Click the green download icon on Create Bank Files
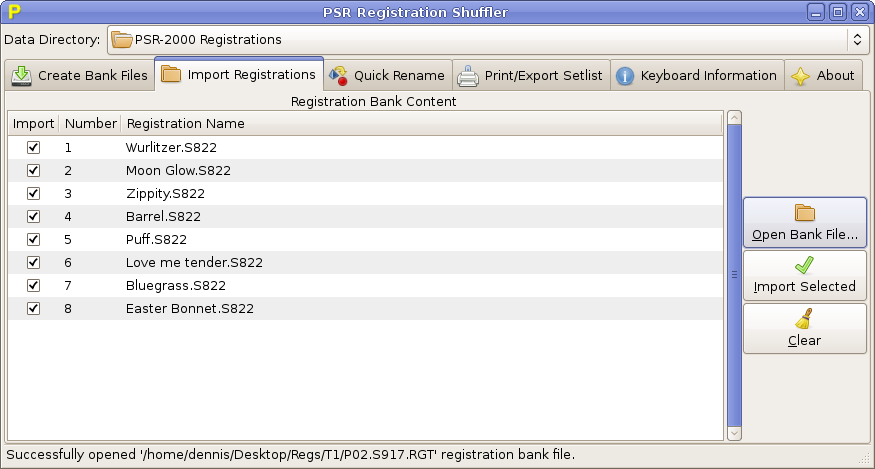Image resolution: width=875 pixels, height=469 pixels. [22, 75]
